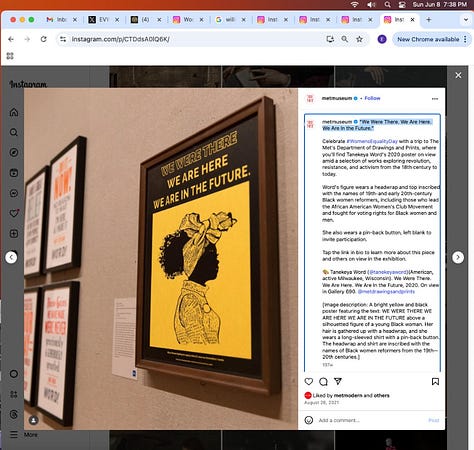Open the Reels icon in sidebar
Image resolution: width=474 pixels, height=450 pixels.
(x=14, y=173)
